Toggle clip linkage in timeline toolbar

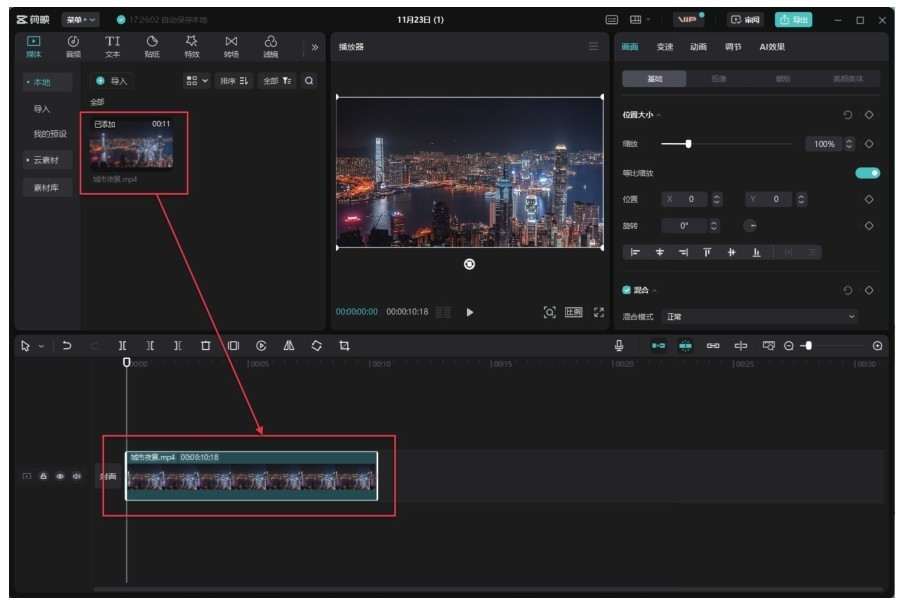[713, 346]
